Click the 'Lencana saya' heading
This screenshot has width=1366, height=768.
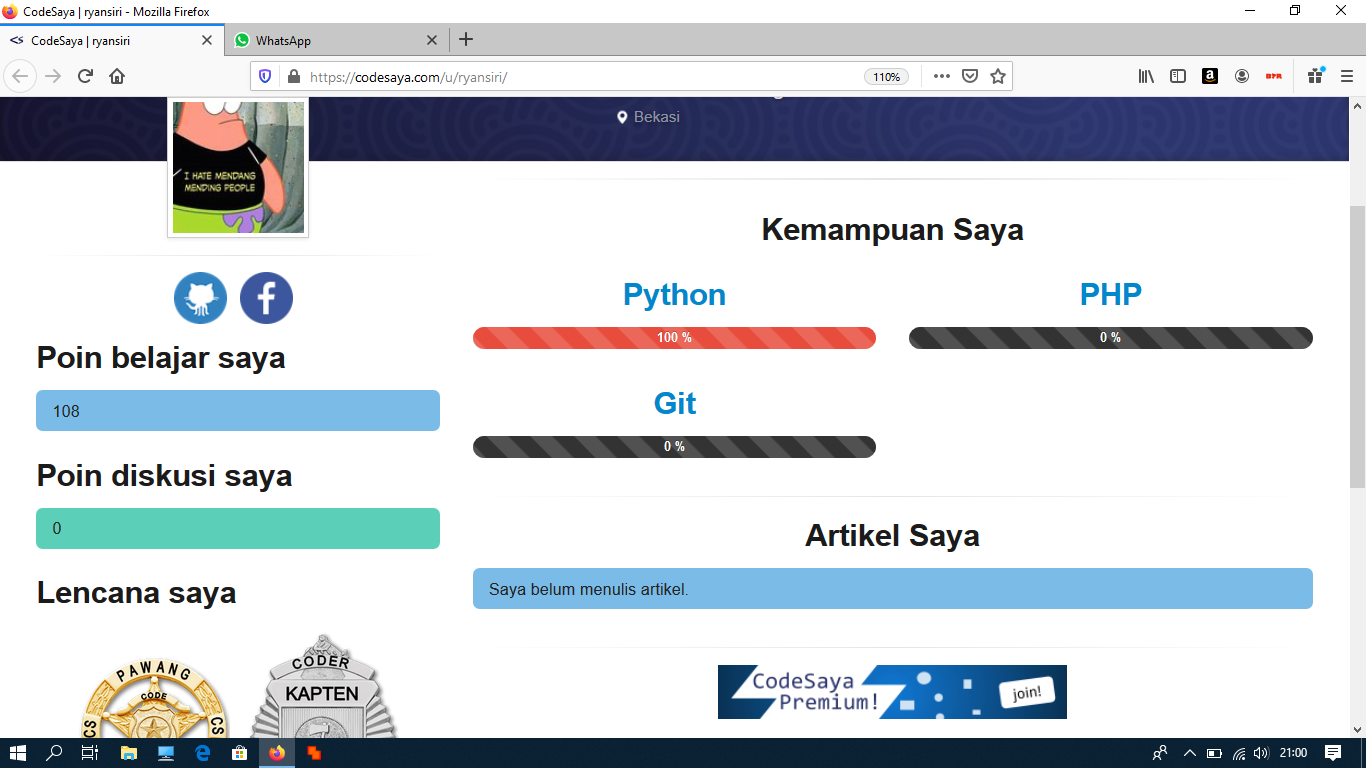coord(137,593)
